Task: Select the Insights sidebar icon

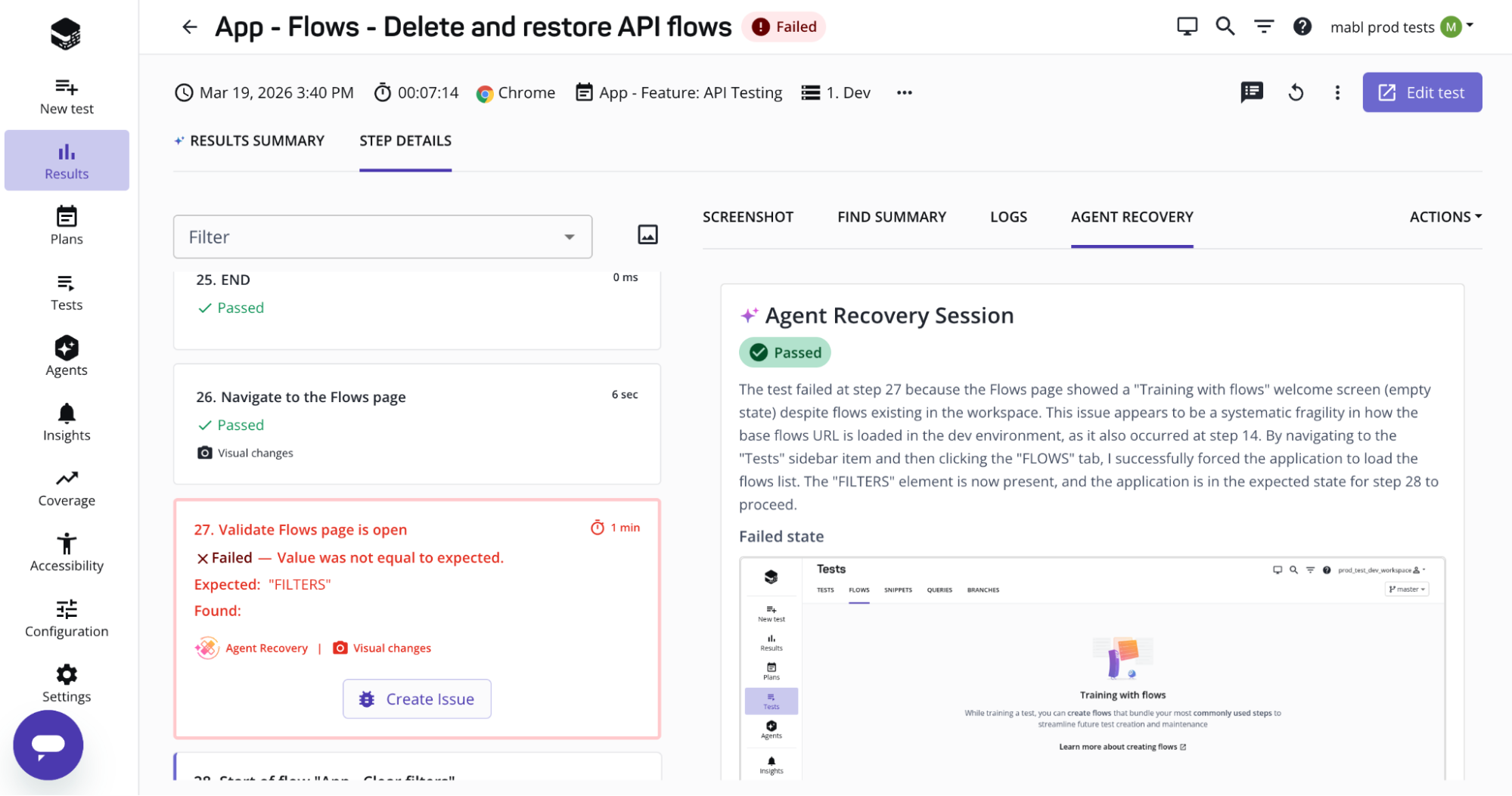Action: click(x=67, y=421)
